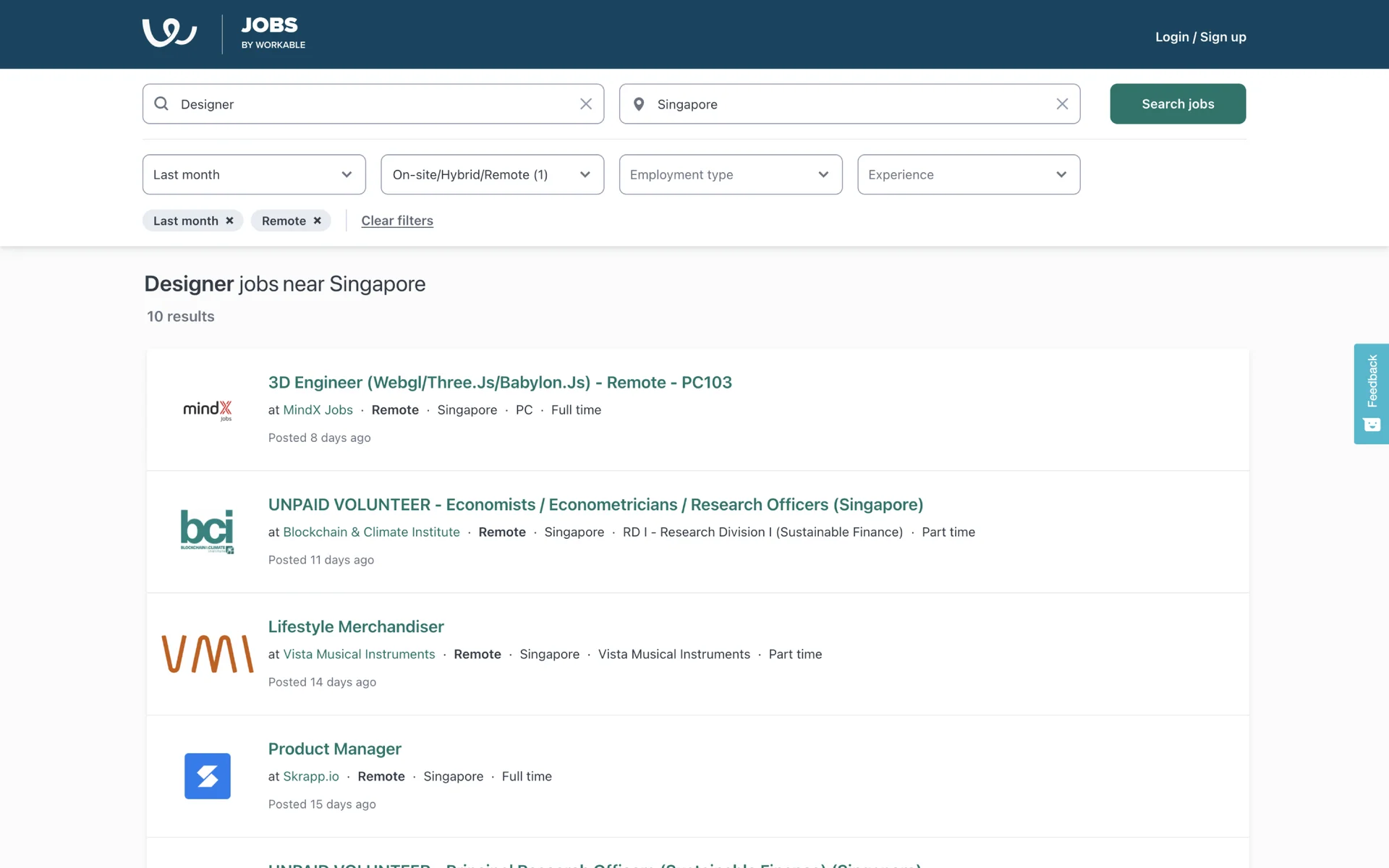
Task: Open the Lifestyle Merchandiser job listing
Action: click(356, 626)
